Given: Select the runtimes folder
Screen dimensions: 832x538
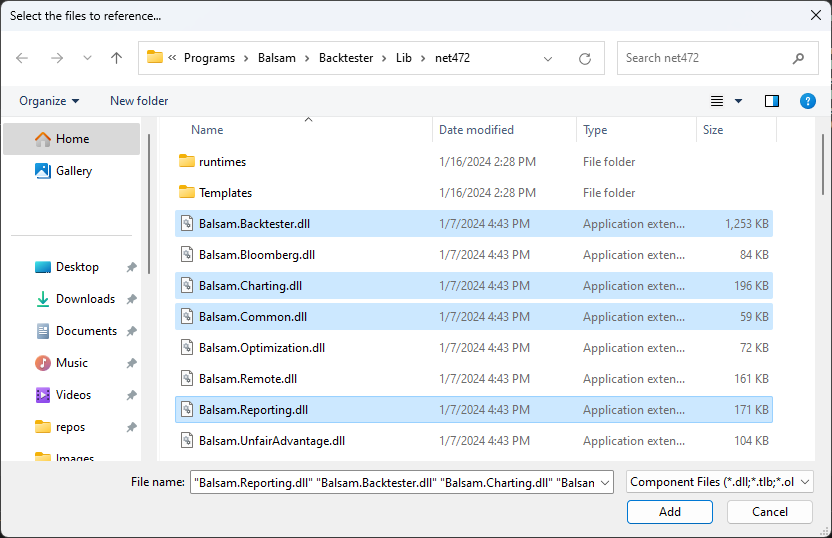Looking at the screenshot, I should [474, 161].
